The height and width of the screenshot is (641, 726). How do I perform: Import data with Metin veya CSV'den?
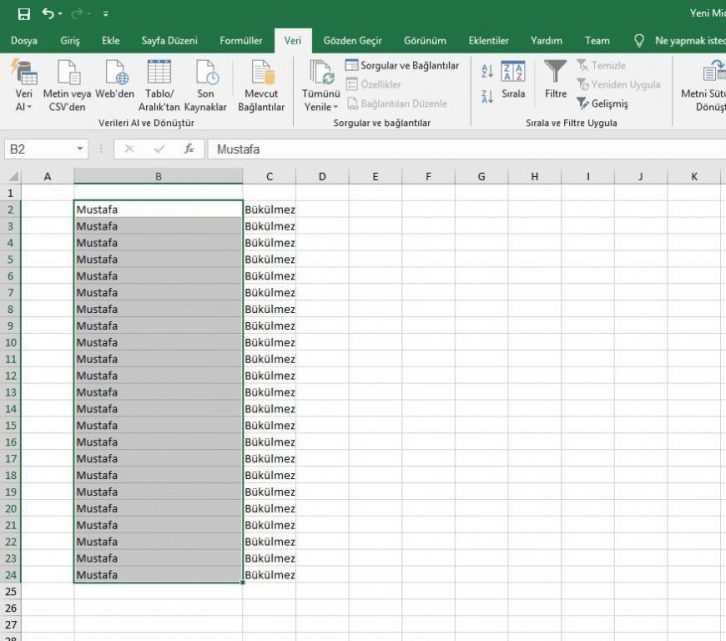(67, 73)
